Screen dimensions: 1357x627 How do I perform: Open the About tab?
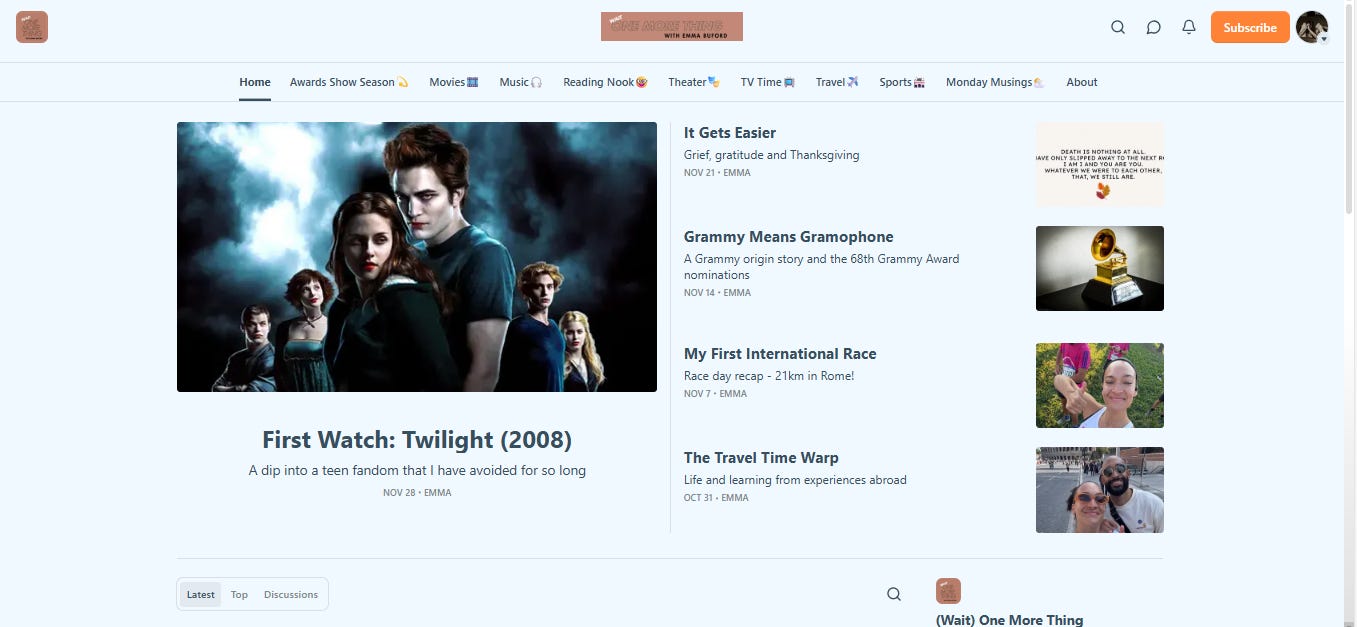pyautogui.click(x=1082, y=82)
